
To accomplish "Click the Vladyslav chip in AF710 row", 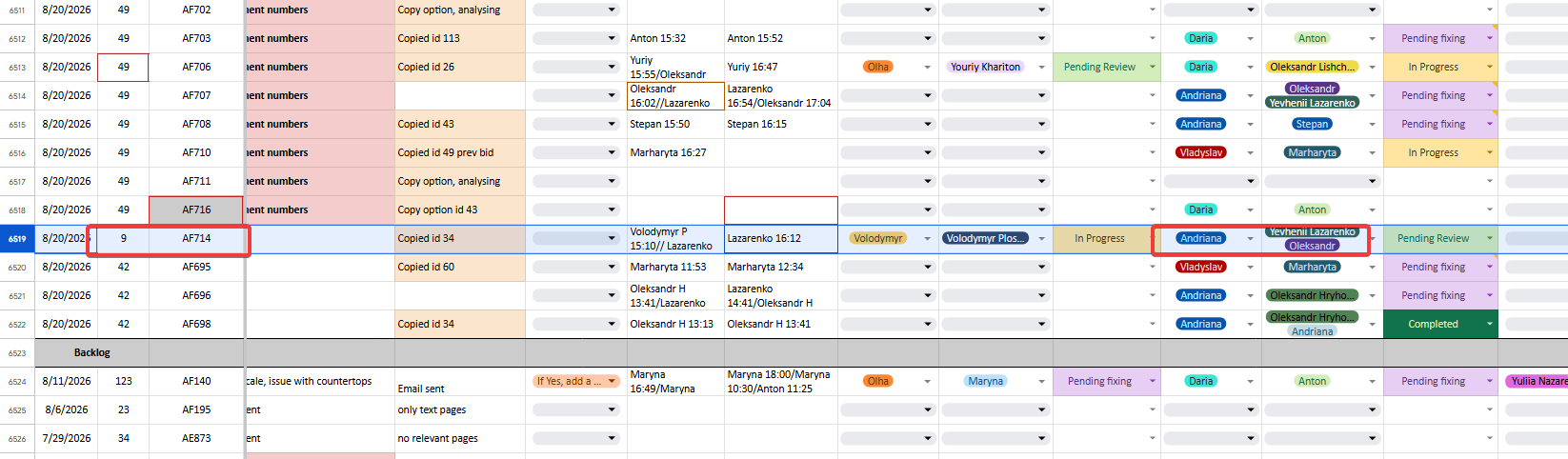I will pyautogui.click(x=1200, y=153).
